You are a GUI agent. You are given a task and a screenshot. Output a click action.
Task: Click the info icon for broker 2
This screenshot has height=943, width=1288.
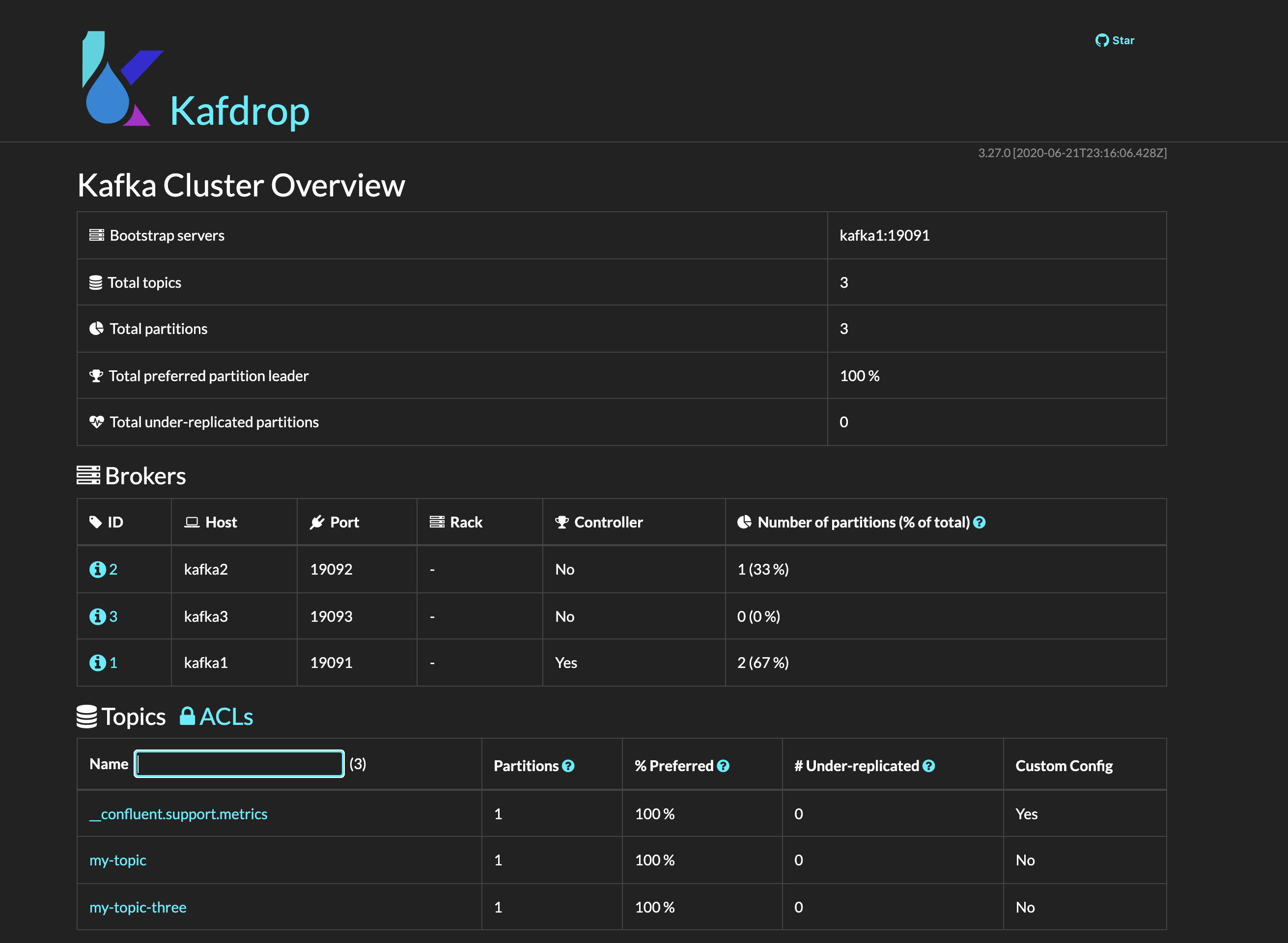[97, 569]
